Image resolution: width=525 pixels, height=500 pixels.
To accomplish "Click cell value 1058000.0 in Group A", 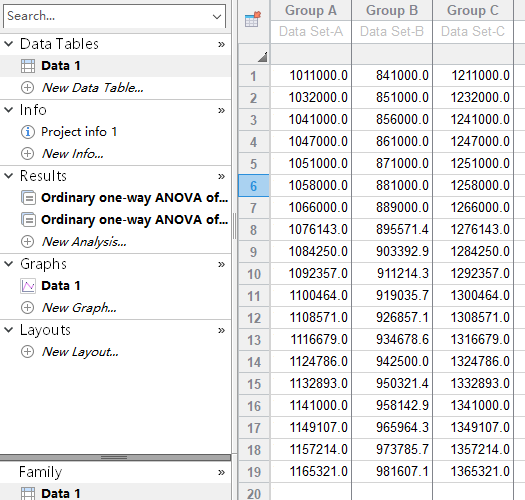I will click(311, 186).
